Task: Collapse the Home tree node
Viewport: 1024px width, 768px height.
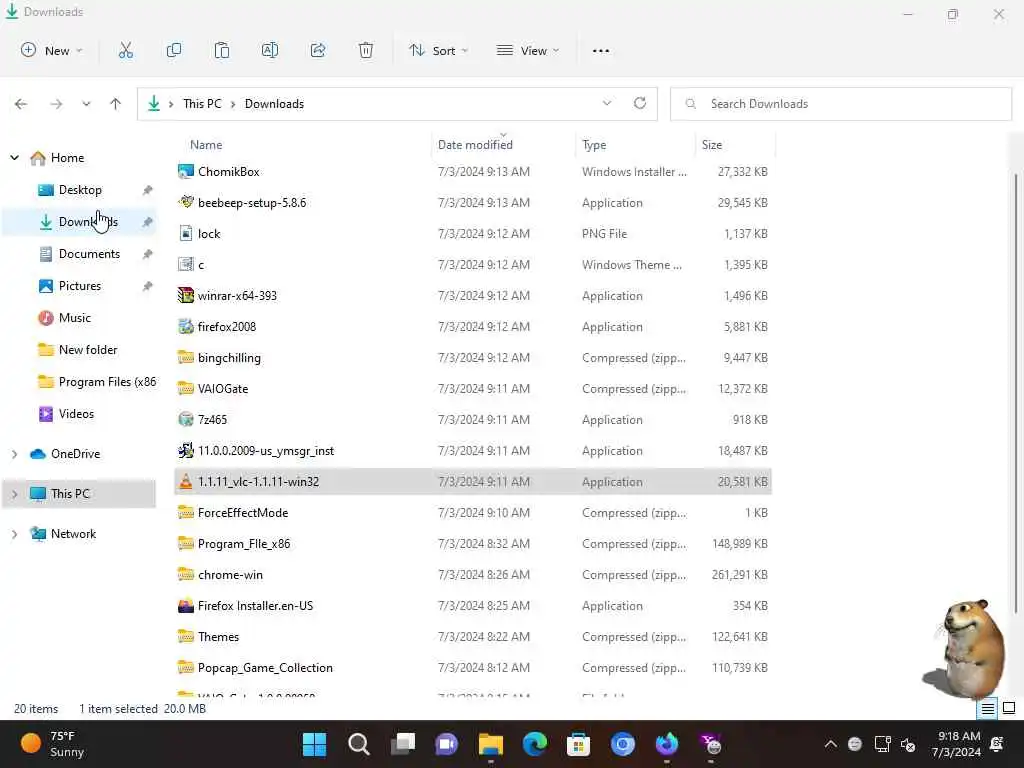Action: pyautogui.click(x=14, y=157)
